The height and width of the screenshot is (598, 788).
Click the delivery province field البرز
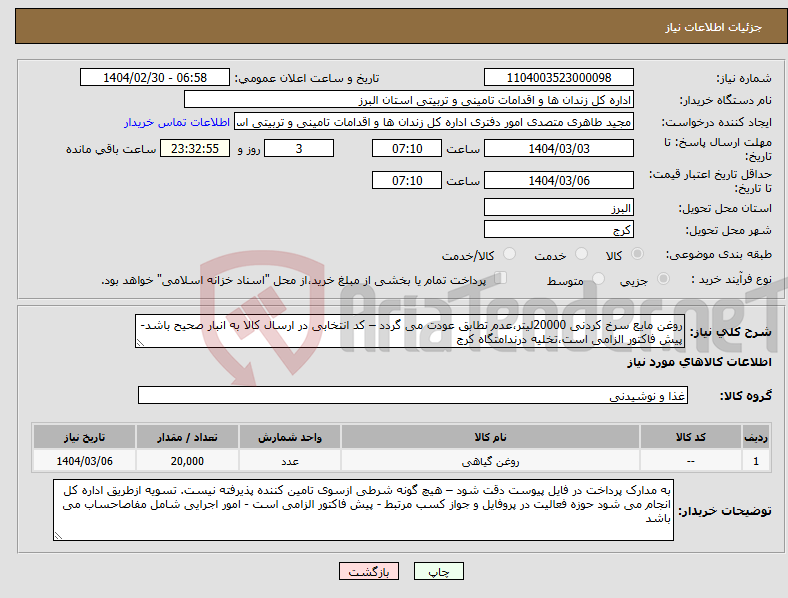pos(559,208)
